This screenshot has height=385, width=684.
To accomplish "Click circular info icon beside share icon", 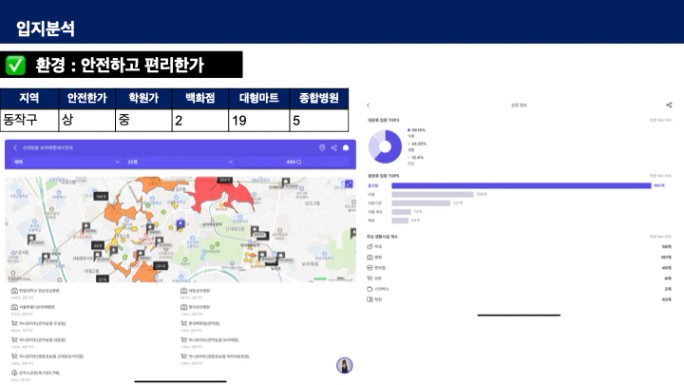I will click(x=322, y=148).
